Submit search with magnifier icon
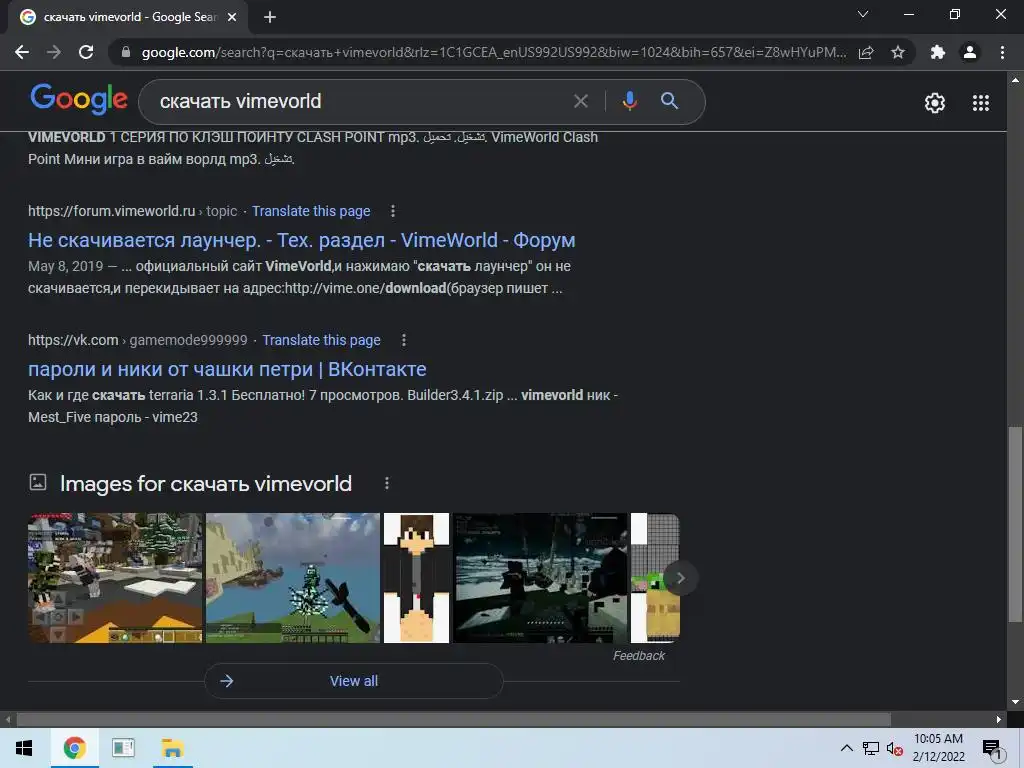1024x768 pixels. click(669, 101)
